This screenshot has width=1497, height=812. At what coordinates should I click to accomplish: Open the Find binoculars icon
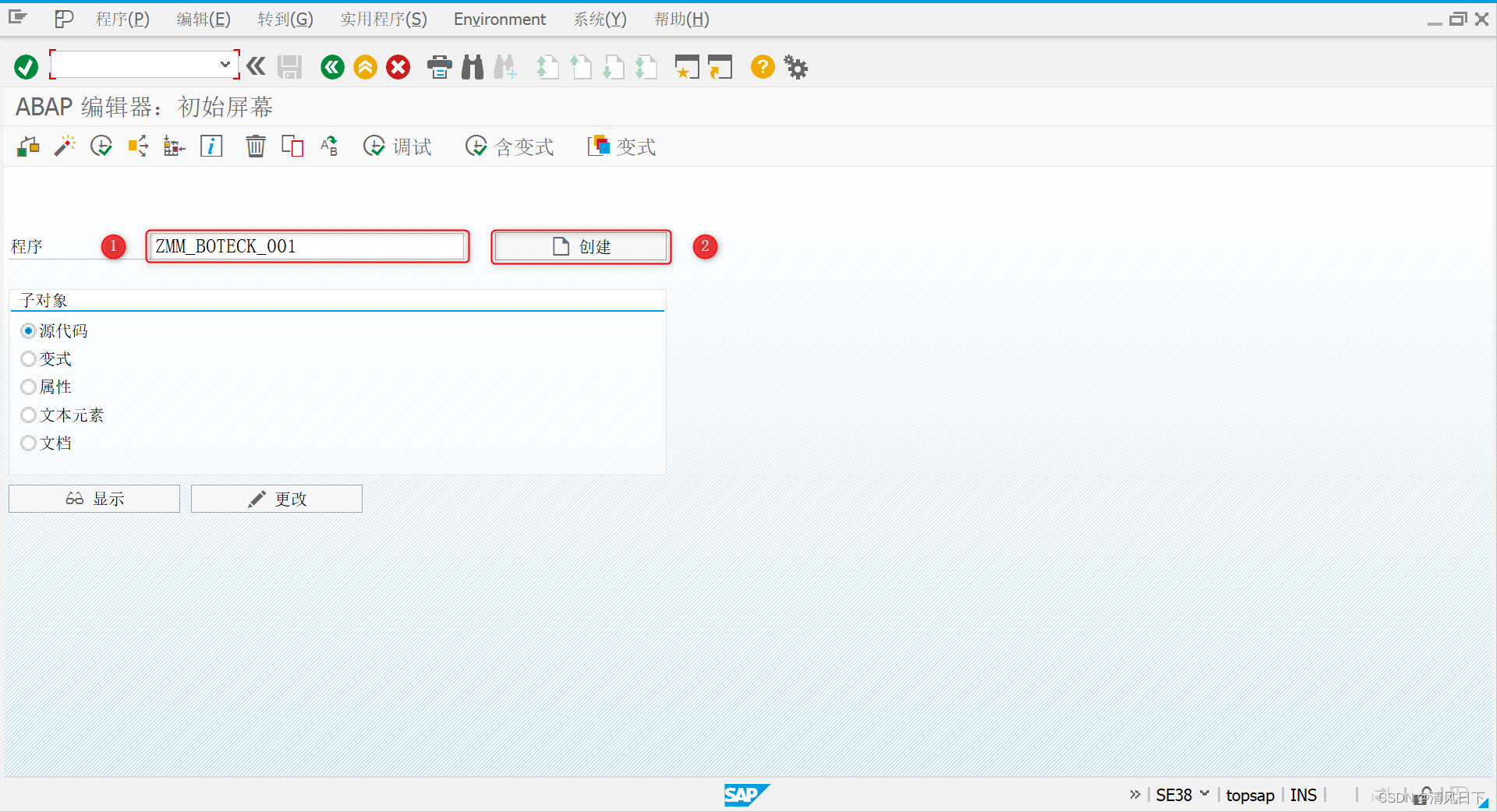pos(472,67)
